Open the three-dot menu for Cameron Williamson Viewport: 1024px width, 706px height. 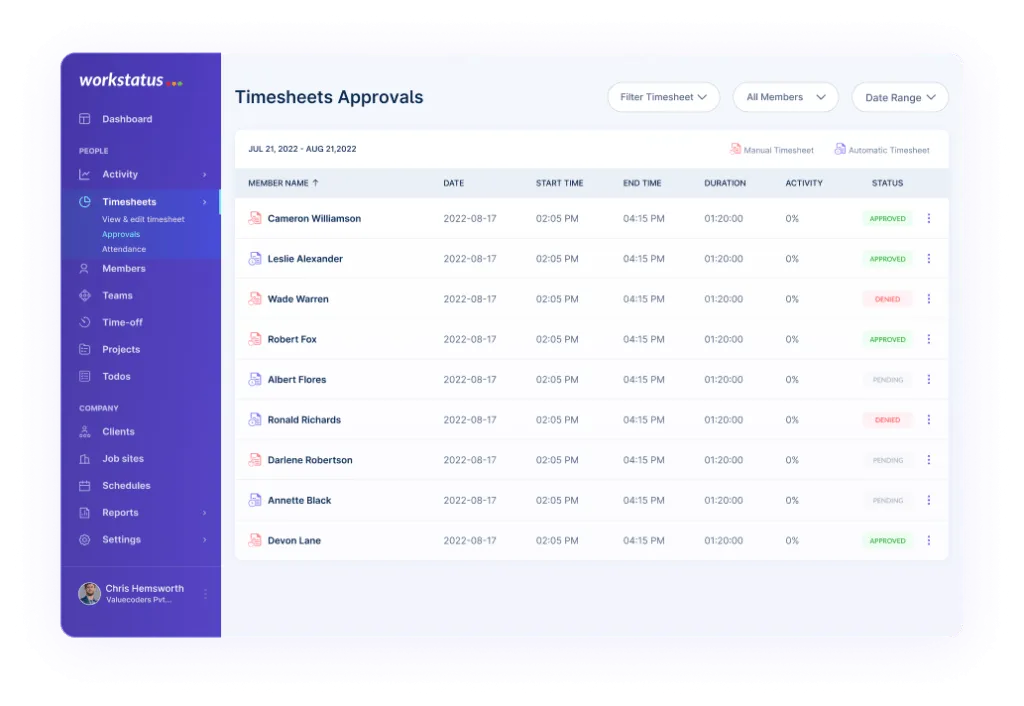(x=929, y=218)
